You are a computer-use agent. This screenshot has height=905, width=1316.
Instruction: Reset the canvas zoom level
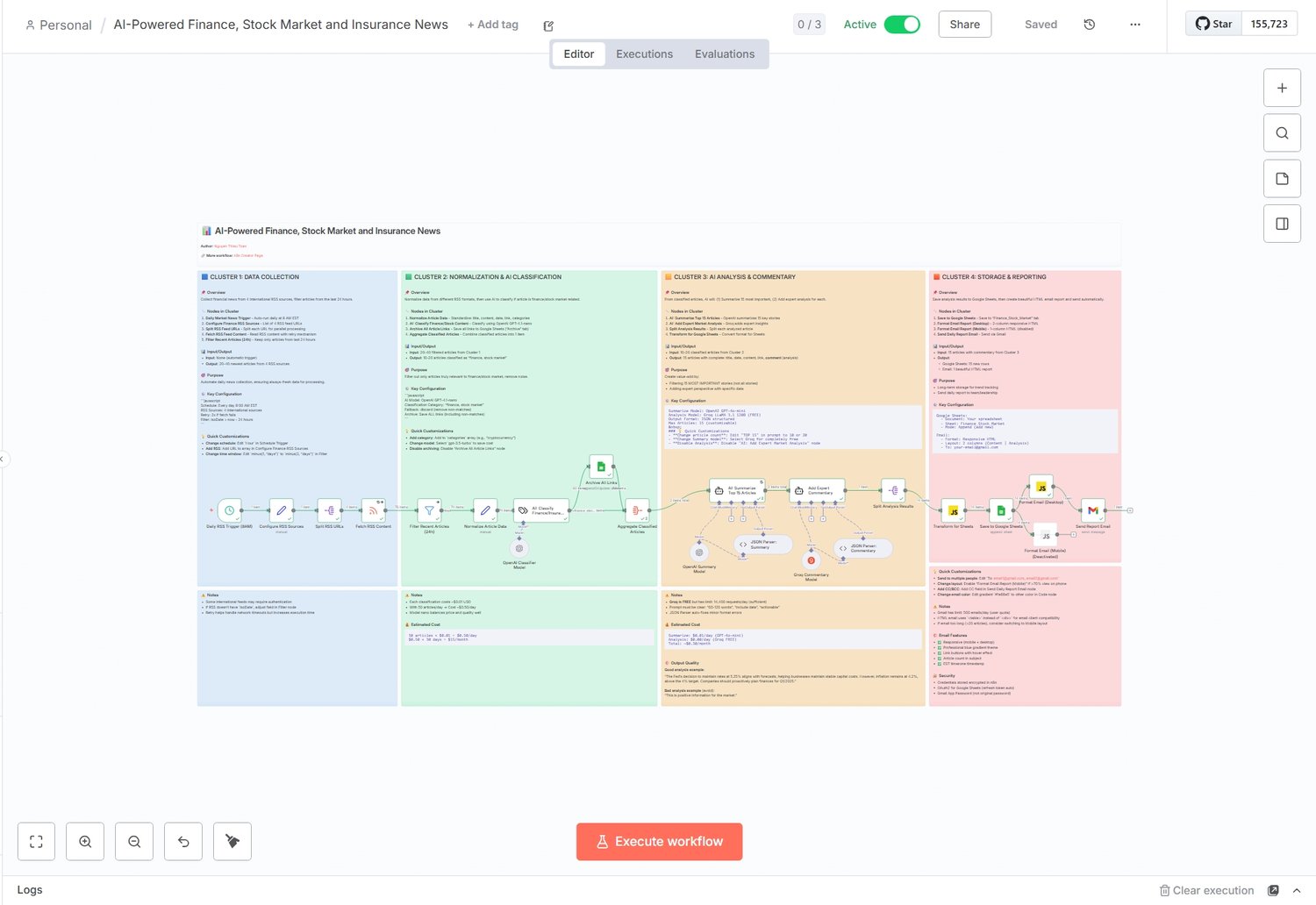183,842
